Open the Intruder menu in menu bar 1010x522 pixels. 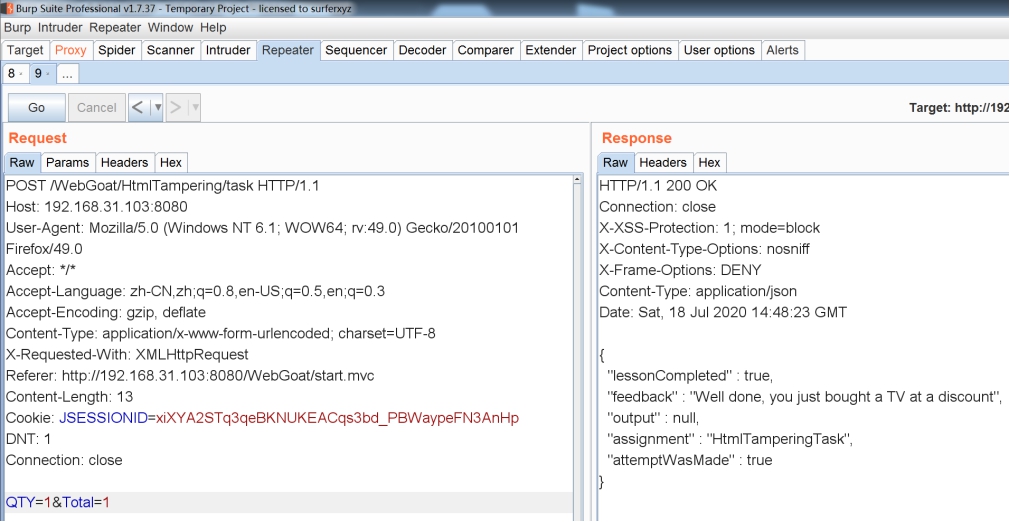[60, 28]
